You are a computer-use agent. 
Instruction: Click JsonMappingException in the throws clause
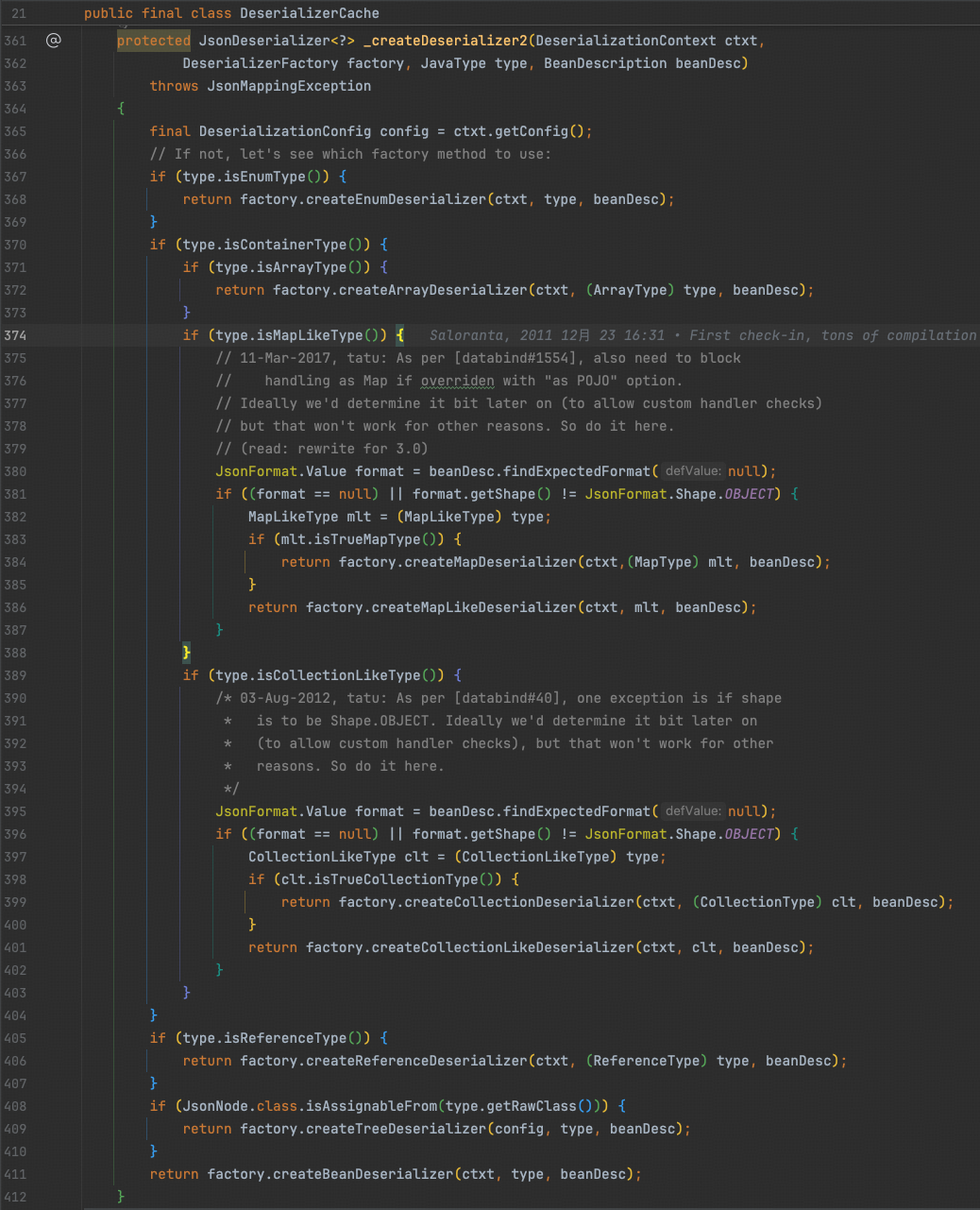coord(289,86)
